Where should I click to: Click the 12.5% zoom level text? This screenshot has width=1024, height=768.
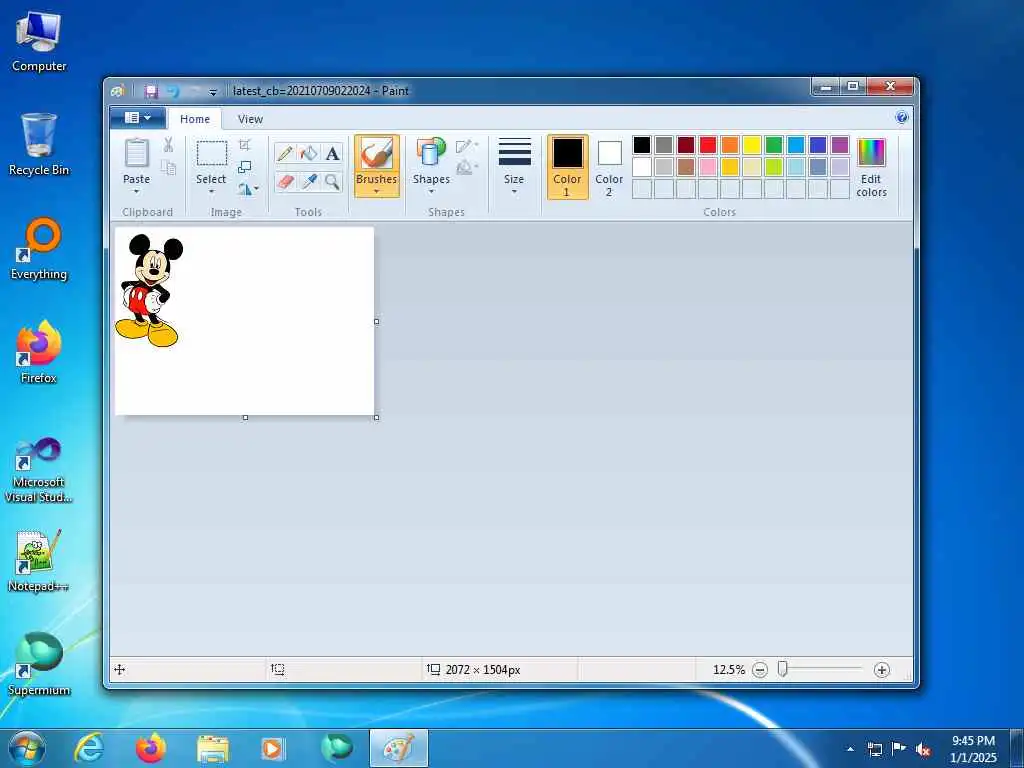point(729,669)
